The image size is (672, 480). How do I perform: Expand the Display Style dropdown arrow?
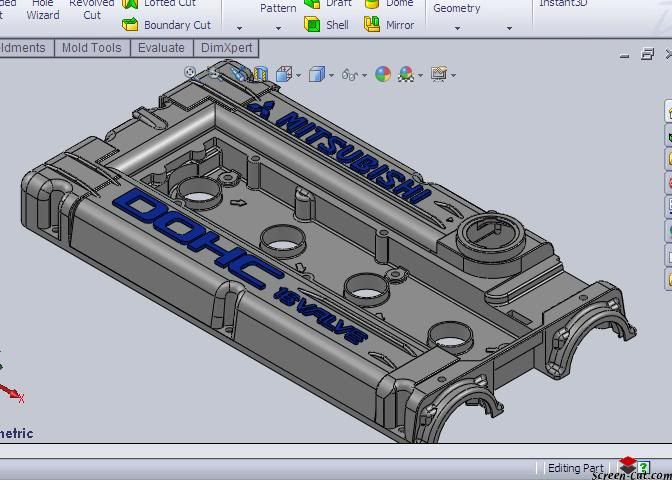tap(331, 76)
